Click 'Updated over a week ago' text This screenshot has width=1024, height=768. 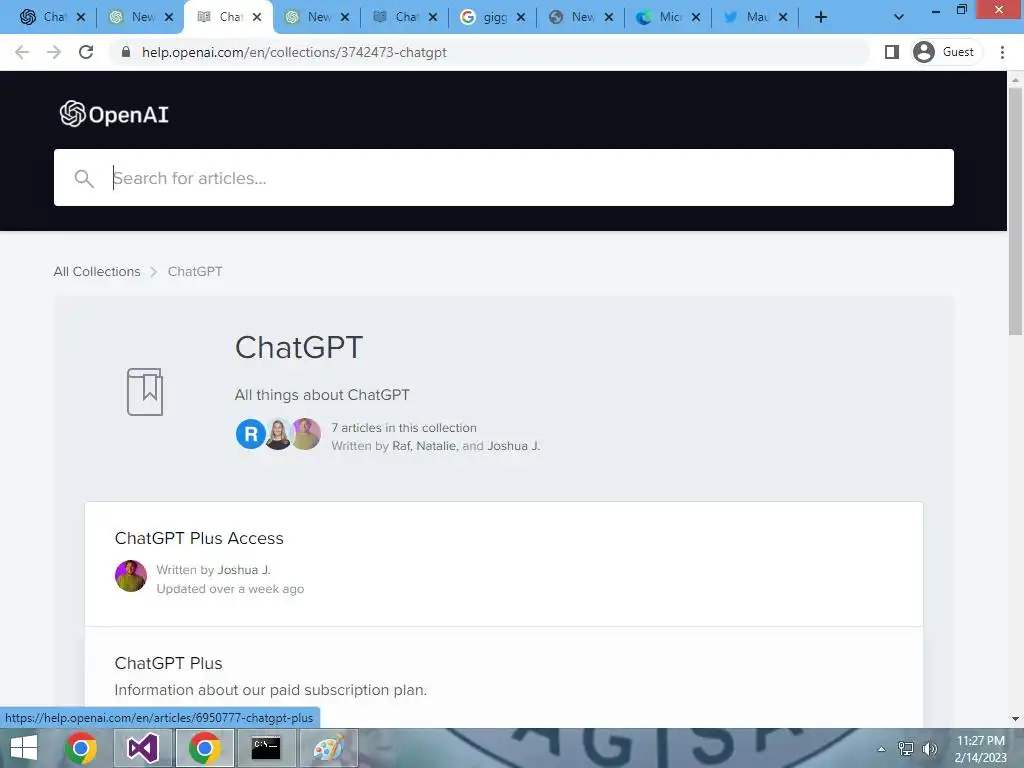click(x=230, y=589)
